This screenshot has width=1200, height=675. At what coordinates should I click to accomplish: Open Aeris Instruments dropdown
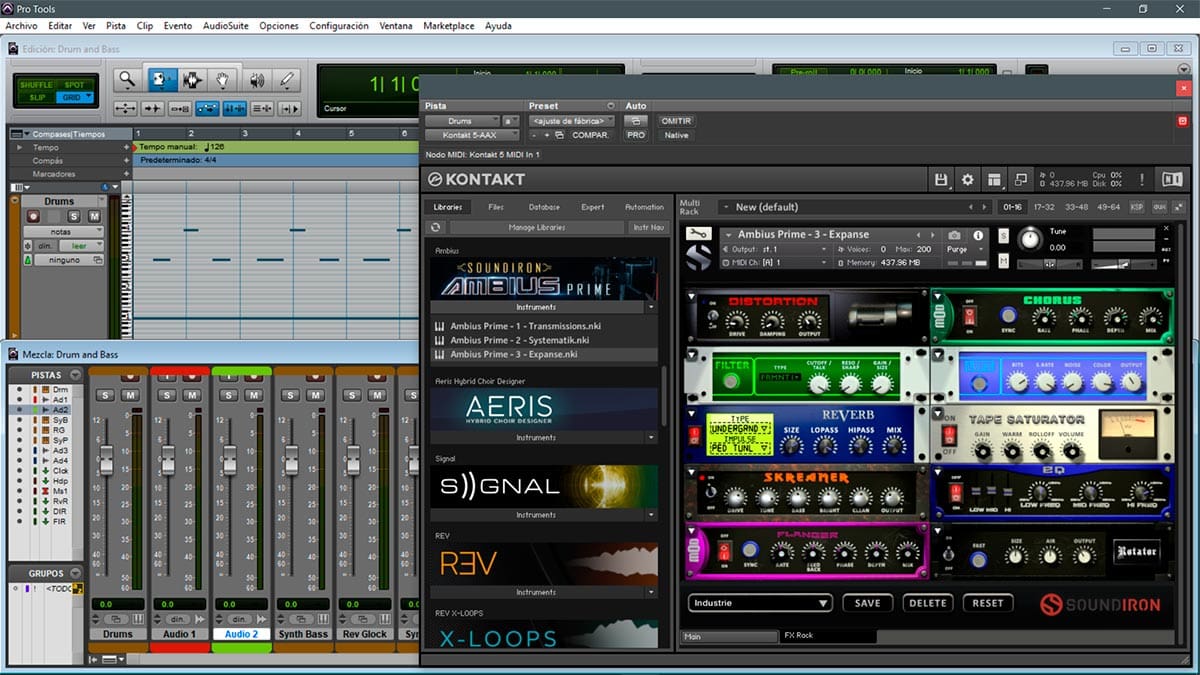click(652, 438)
